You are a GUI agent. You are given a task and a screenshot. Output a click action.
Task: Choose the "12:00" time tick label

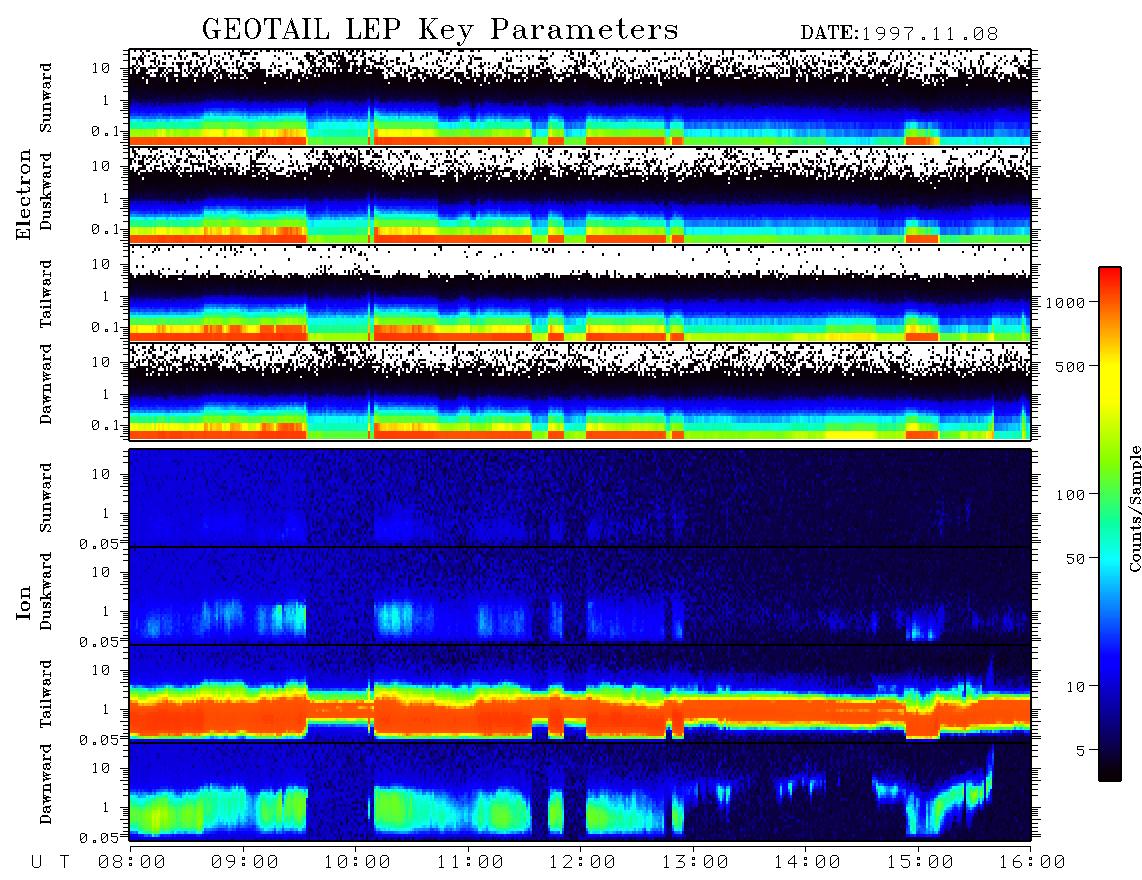point(582,862)
